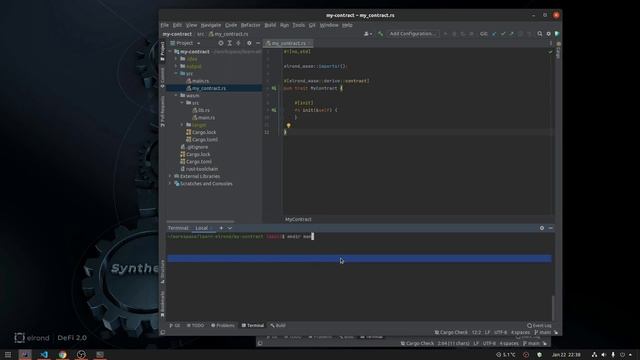Open the Git menu
Image resolution: width=640 pixels, height=360 pixels.
point(312,25)
